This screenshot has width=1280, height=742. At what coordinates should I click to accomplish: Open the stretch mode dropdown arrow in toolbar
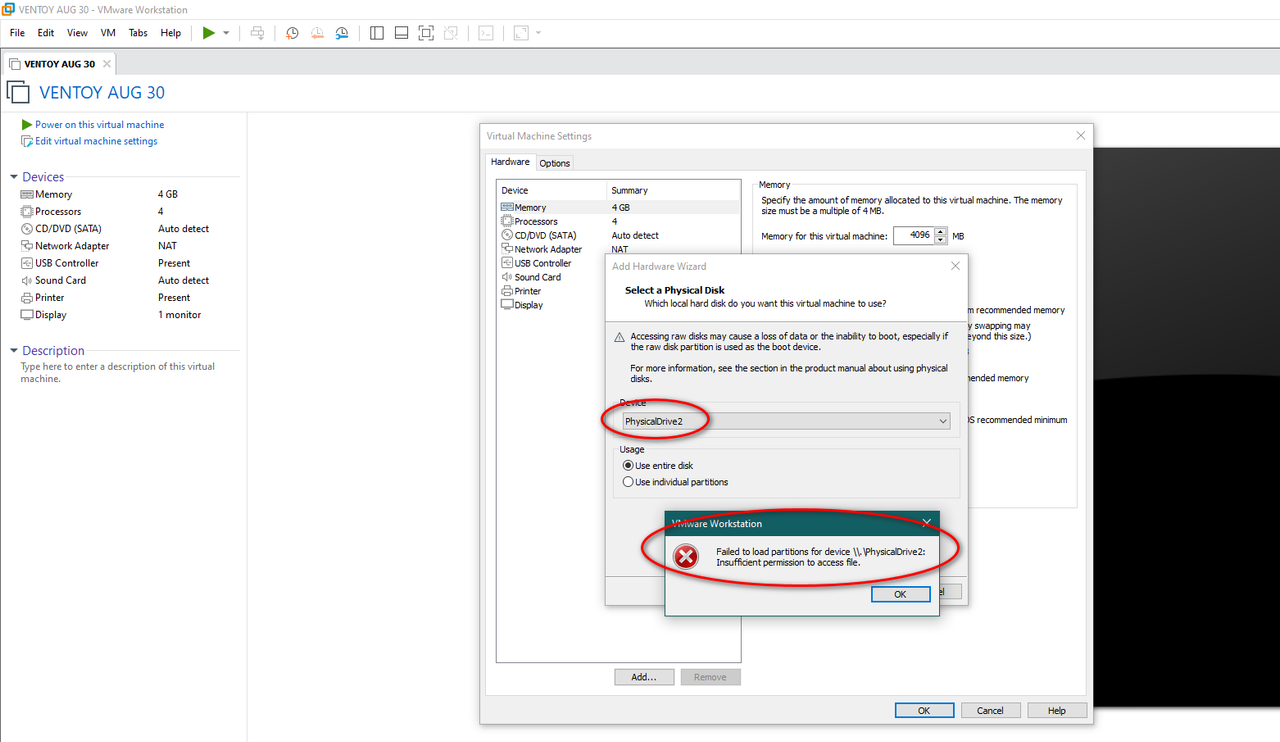(x=539, y=33)
